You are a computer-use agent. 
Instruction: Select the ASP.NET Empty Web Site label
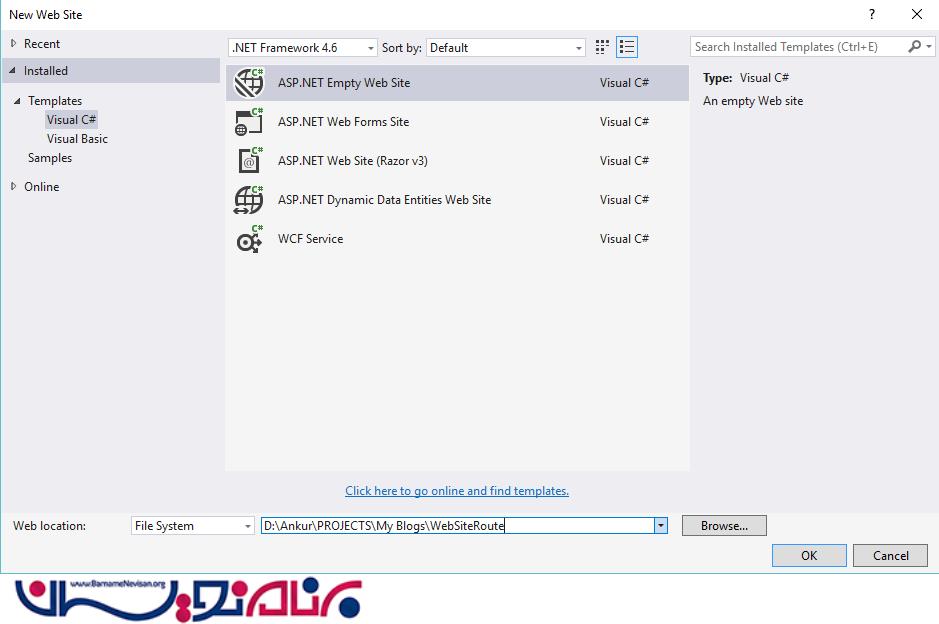(344, 83)
